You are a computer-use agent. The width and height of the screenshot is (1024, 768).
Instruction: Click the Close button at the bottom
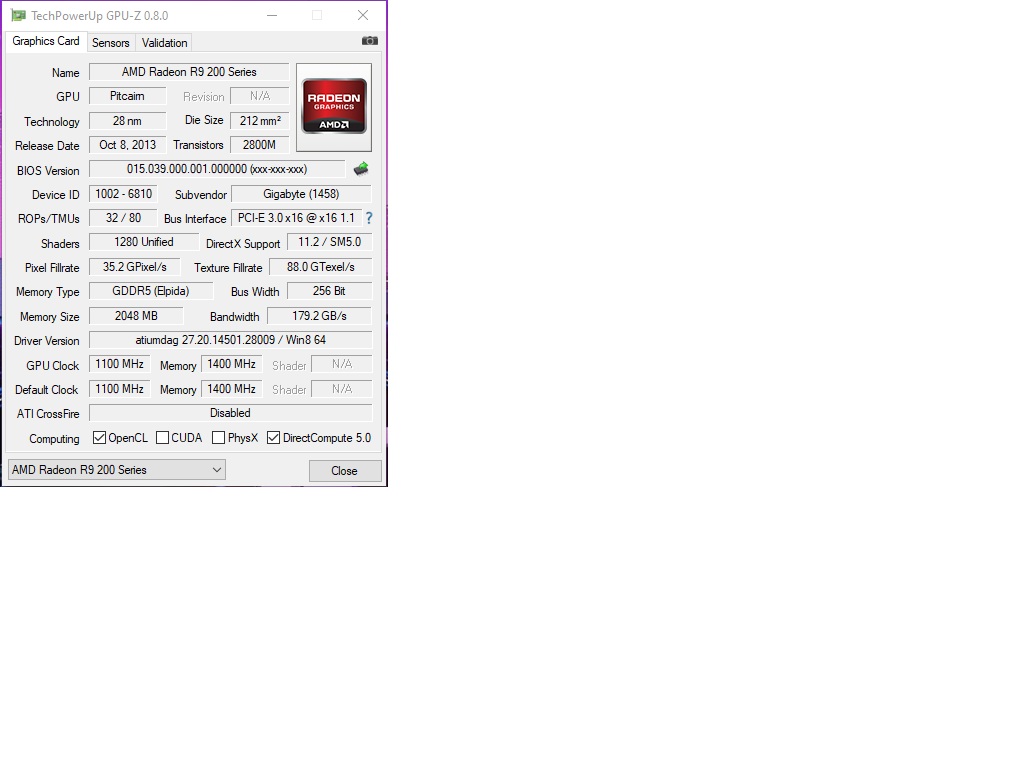tap(345, 471)
